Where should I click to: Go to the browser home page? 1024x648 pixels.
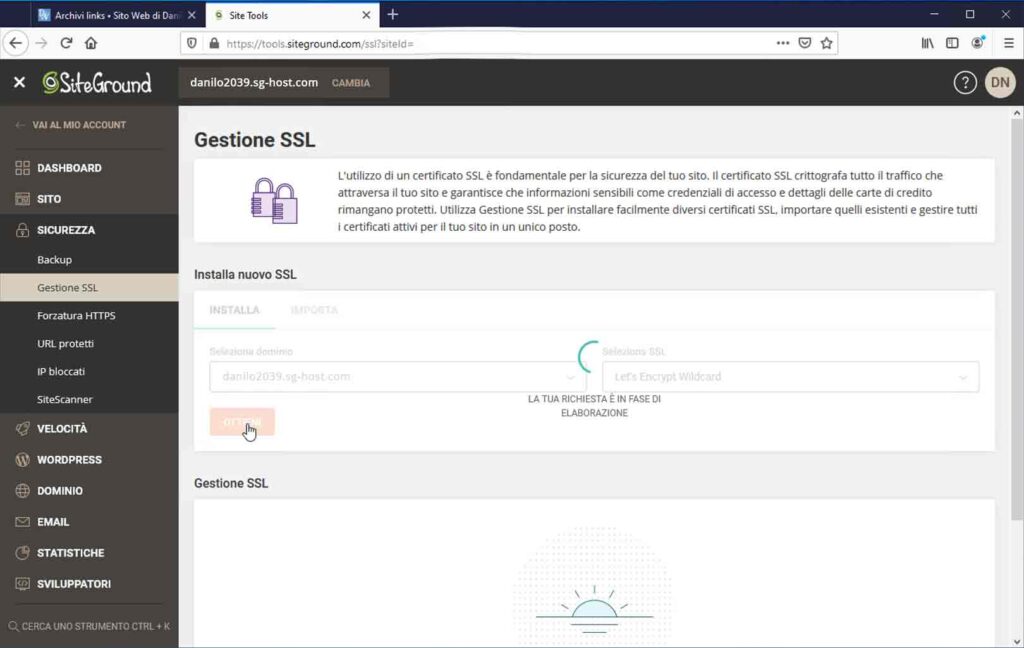91,43
